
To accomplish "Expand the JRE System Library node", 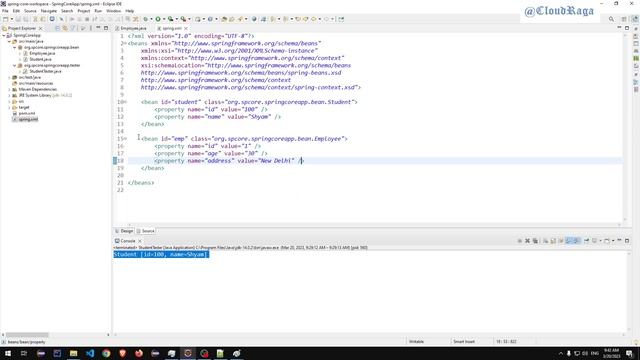I will (x=9, y=95).
